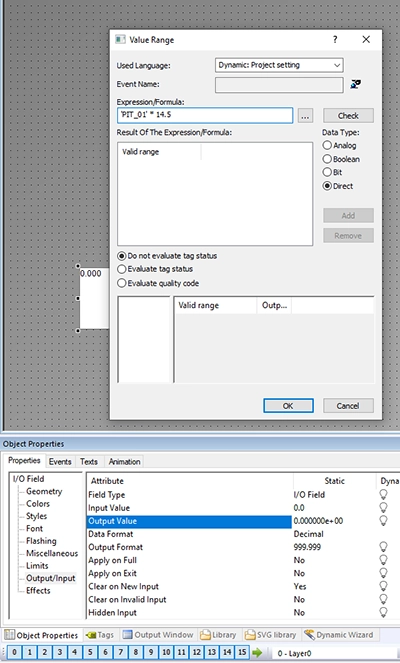Click the Valid range column header in result list
Screen dimensions: 400x663
tap(159, 152)
